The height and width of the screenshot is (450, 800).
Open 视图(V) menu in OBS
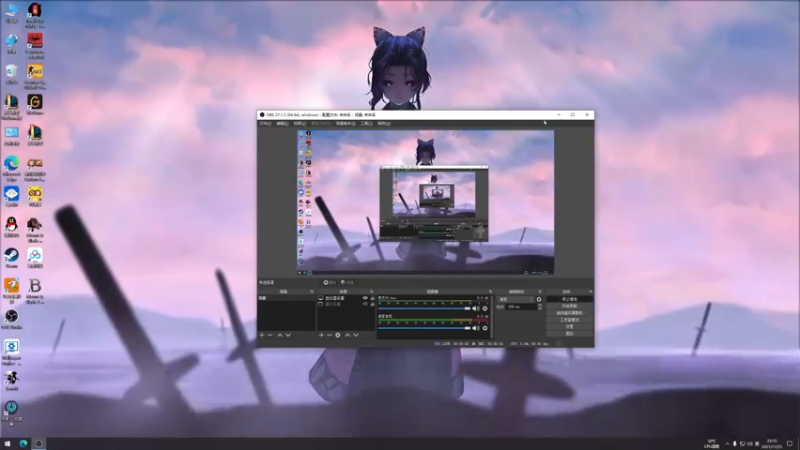click(299, 123)
